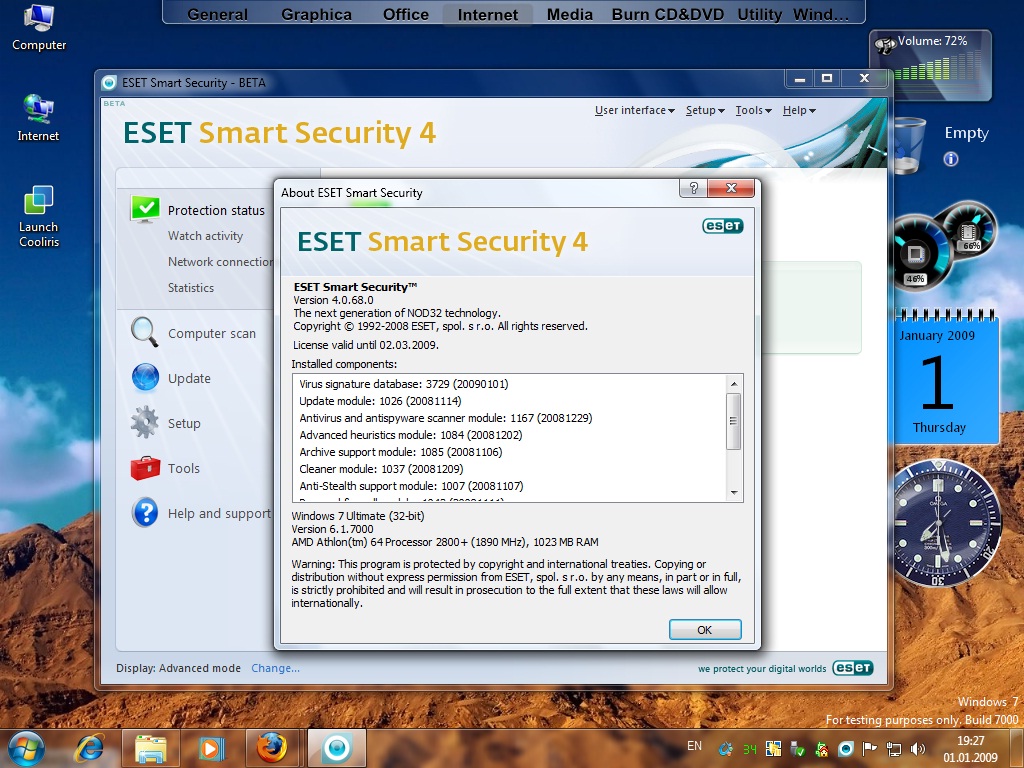Click the installed components scrollbar thumb
This screenshot has width=1024, height=768.
(x=734, y=421)
